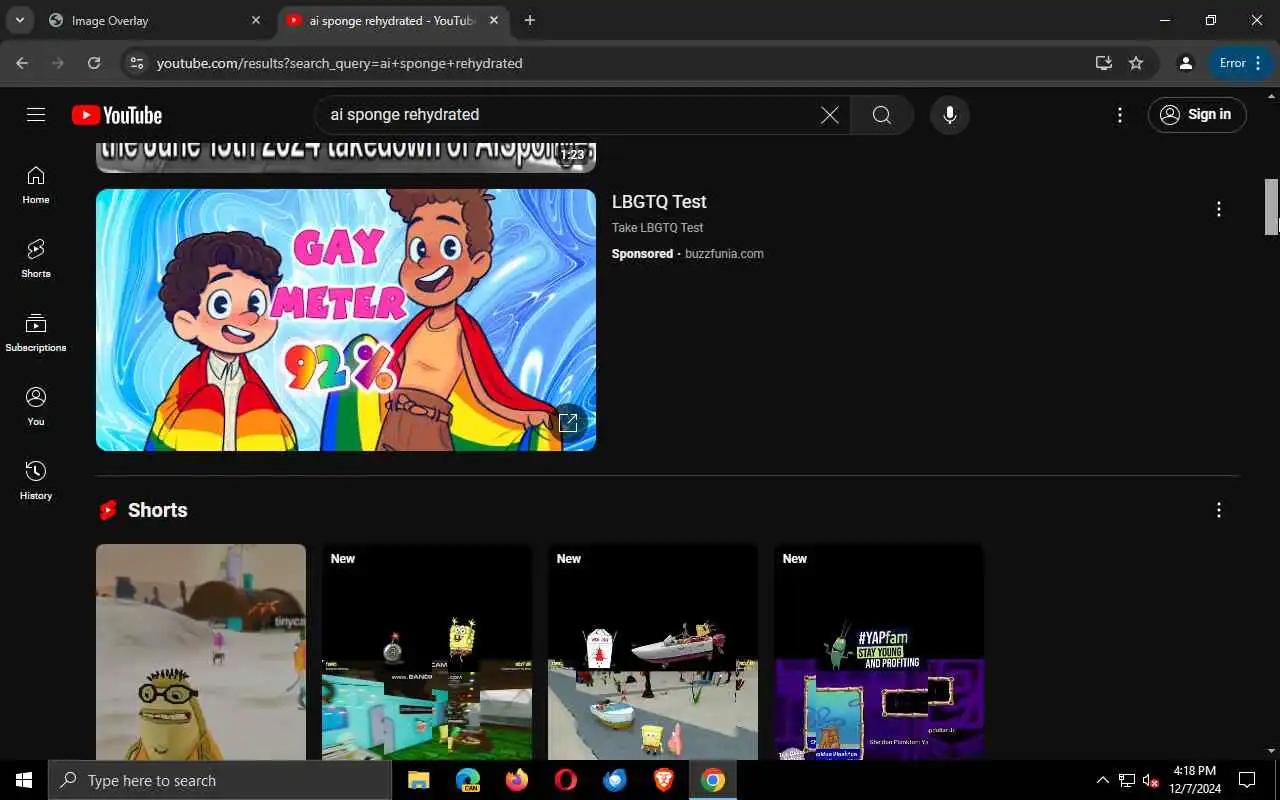Viewport: 1280px width, 800px height.
Task: Open You in sidebar
Action: pos(36,407)
